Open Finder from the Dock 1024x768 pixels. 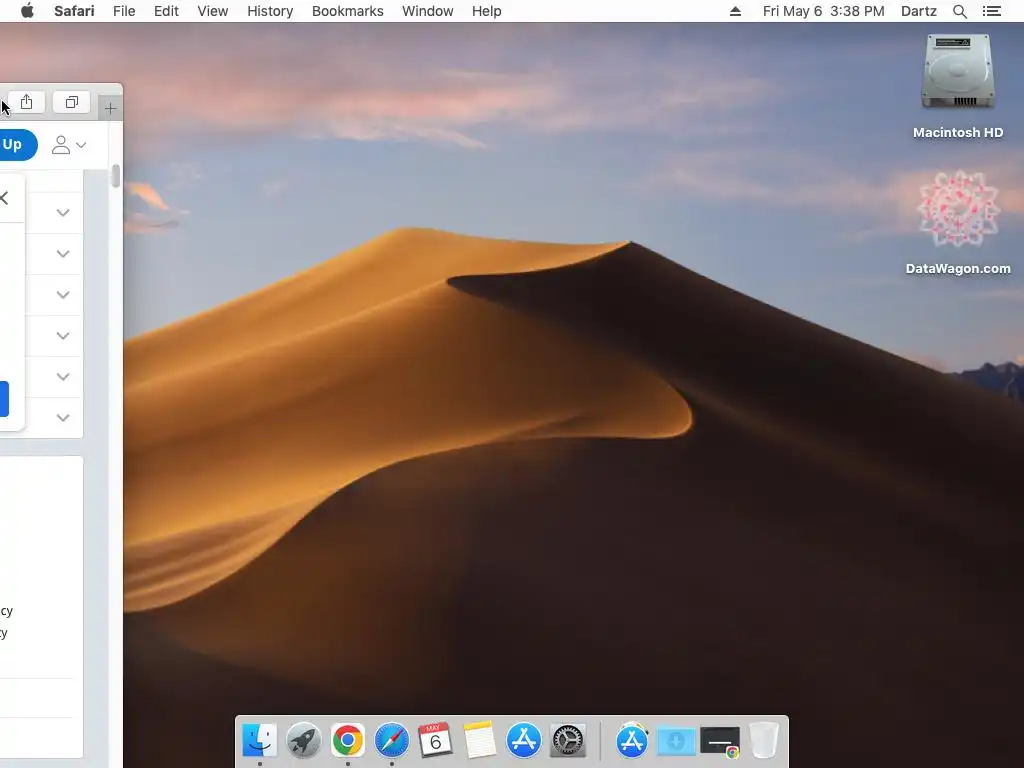(x=259, y=741)
